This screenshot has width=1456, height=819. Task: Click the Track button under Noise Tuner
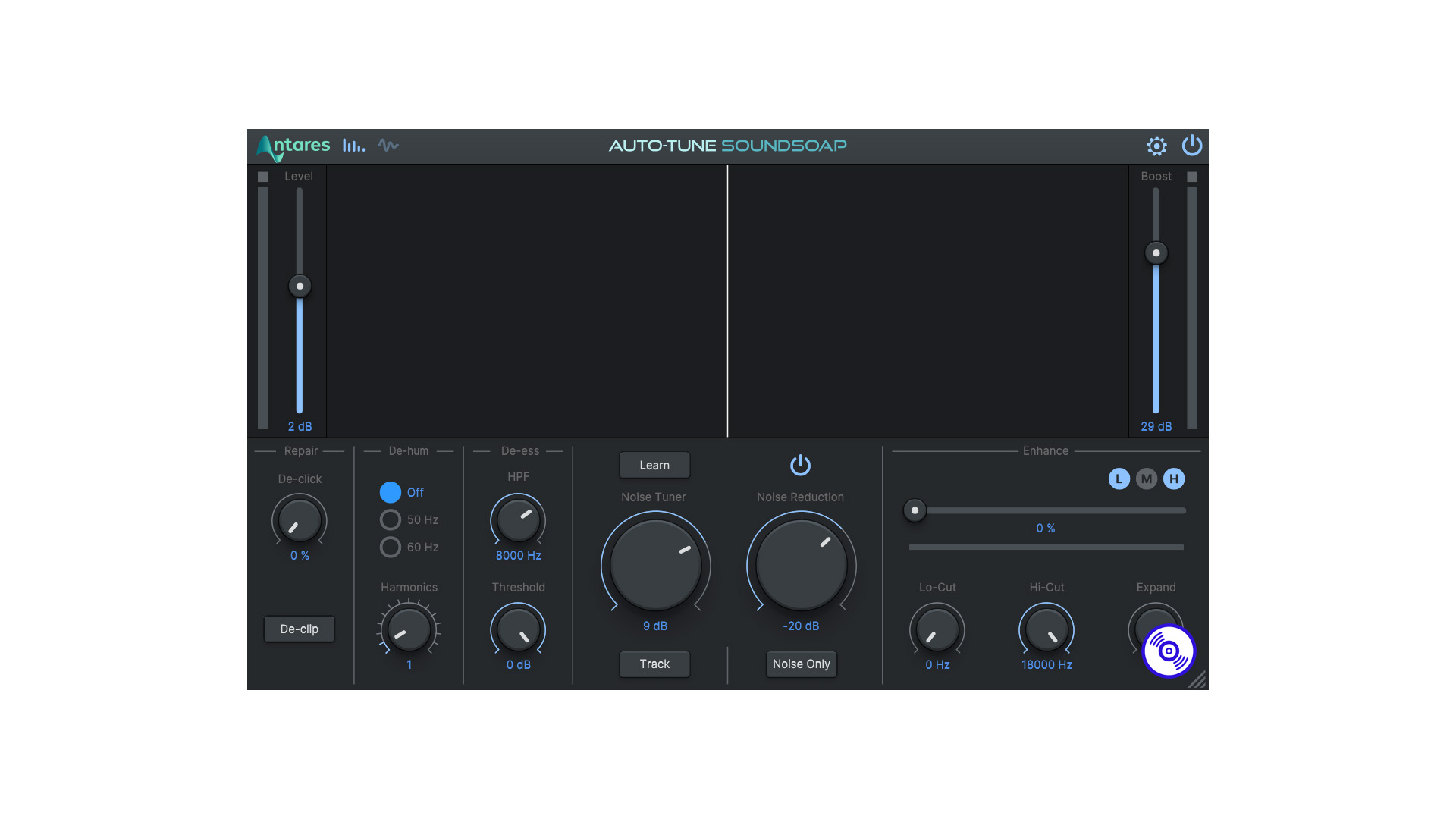[x=654, y=663]
